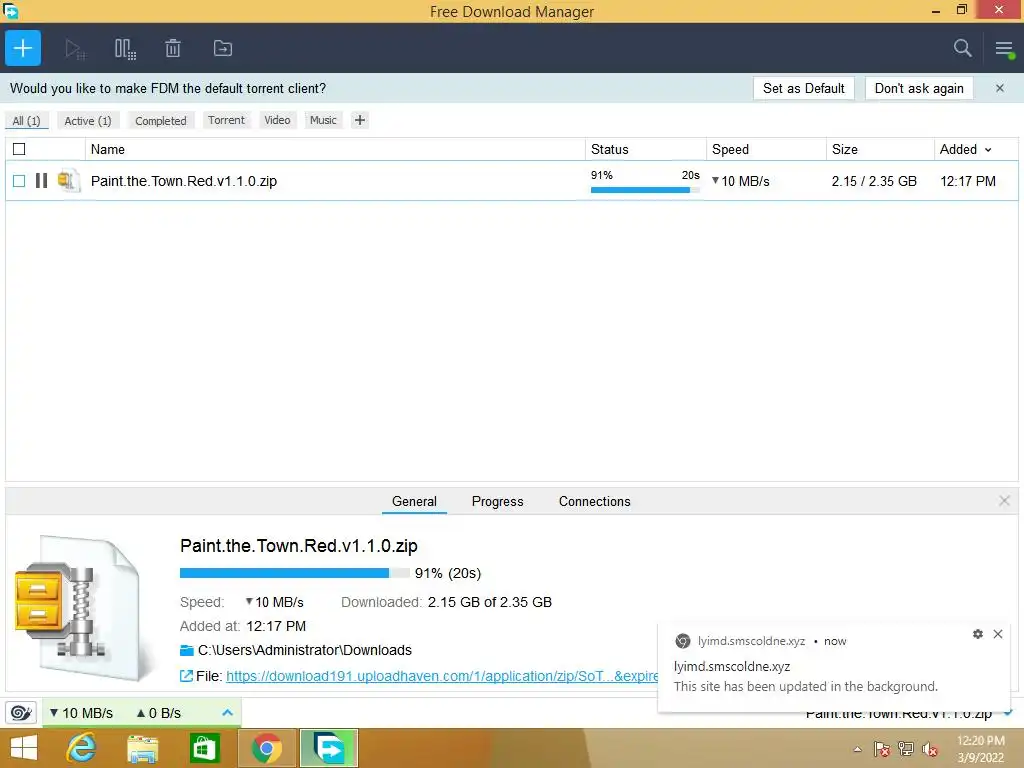Open C:\Users\Administrator\Downloads path
1024x768 pixels.
[305, 650]
